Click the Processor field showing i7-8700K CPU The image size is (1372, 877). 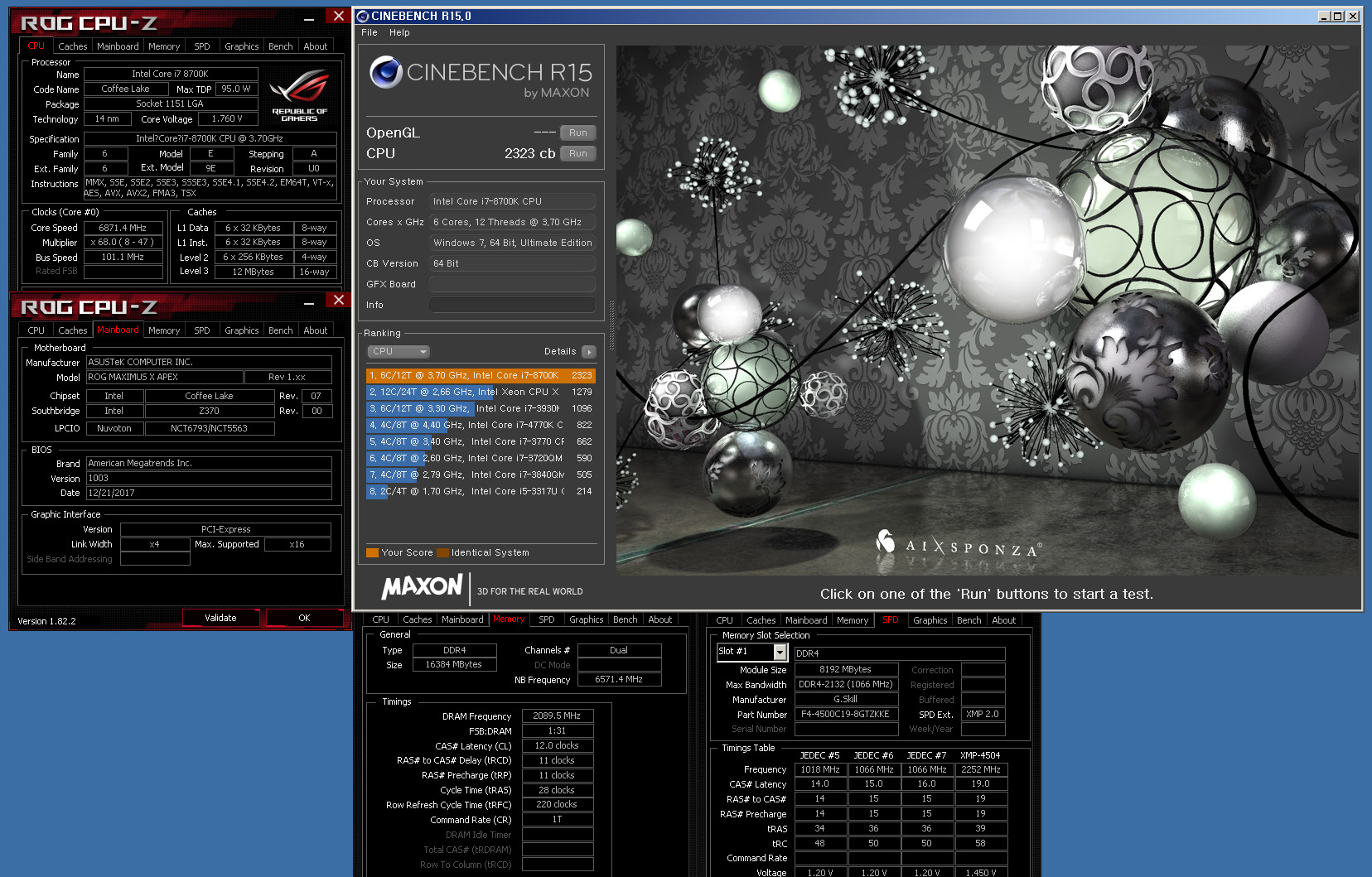tap(512, 201)
